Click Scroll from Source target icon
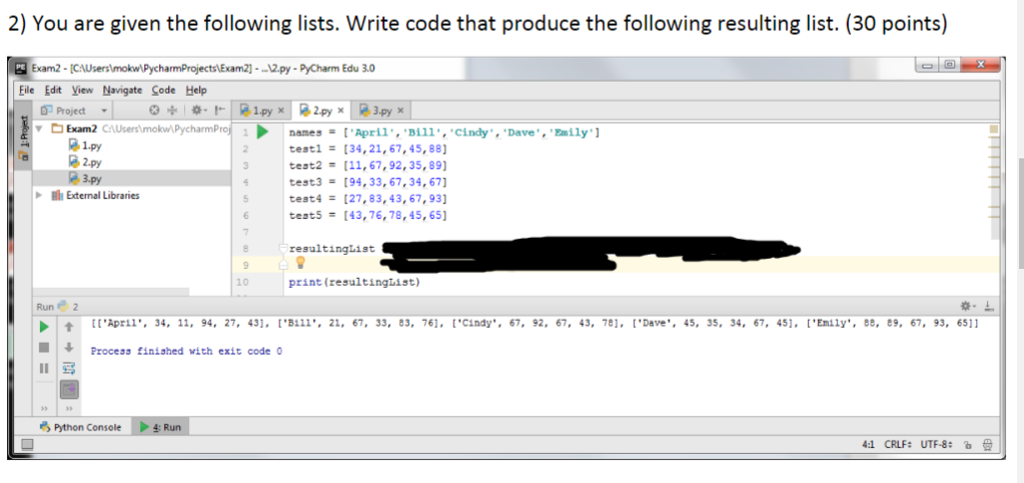This screenshot has height=483, width=1024. pos(155,110)
